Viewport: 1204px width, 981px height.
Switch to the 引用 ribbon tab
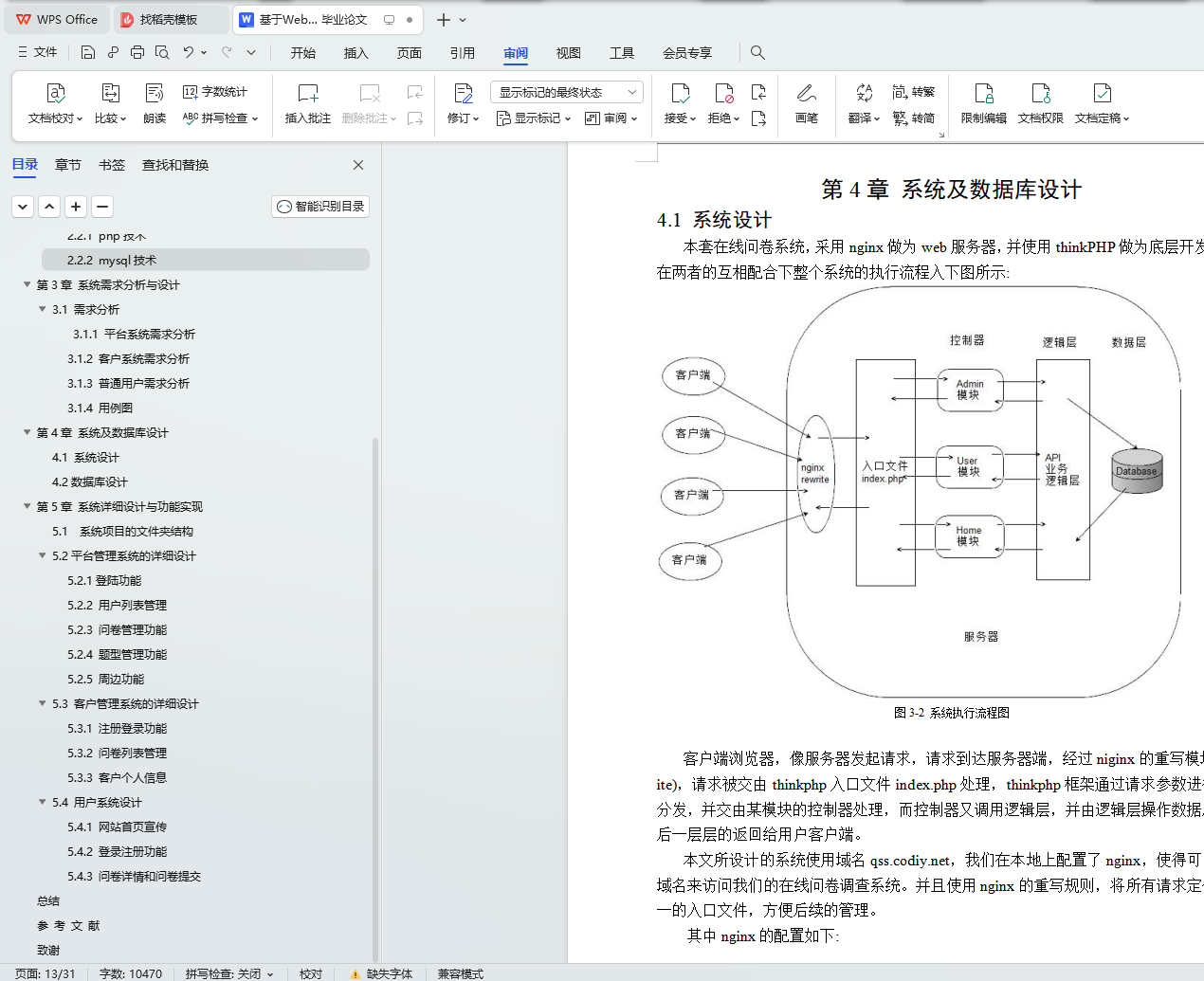pos(463,53)
